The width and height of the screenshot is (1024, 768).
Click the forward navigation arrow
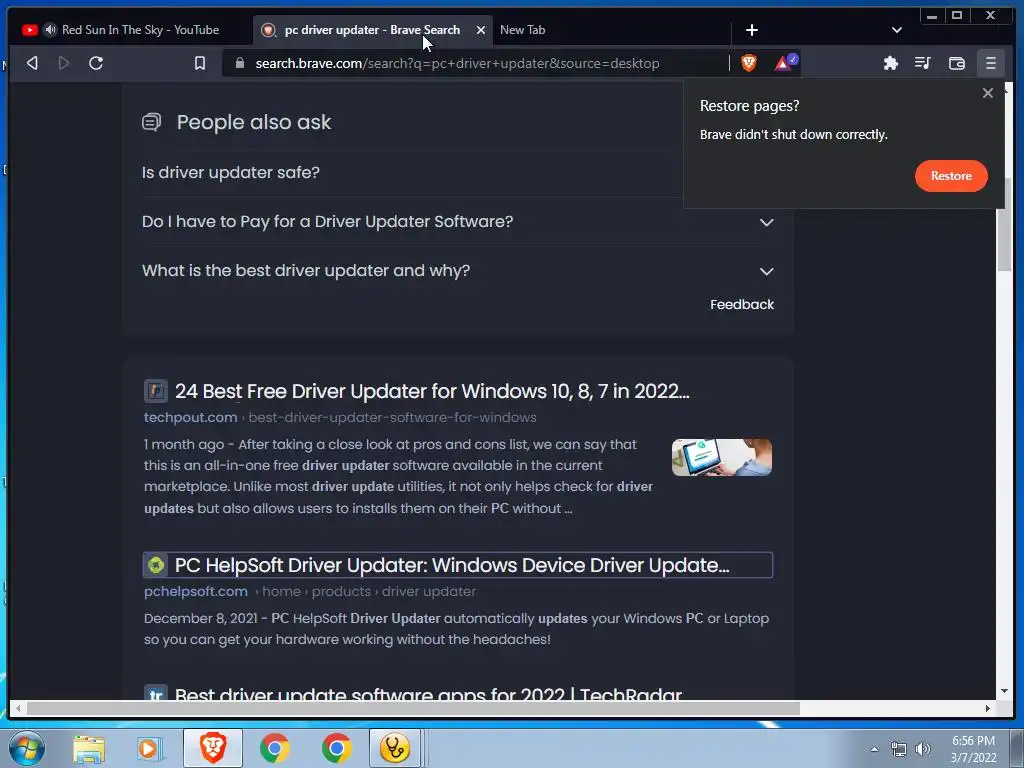[x=63, y=63]
